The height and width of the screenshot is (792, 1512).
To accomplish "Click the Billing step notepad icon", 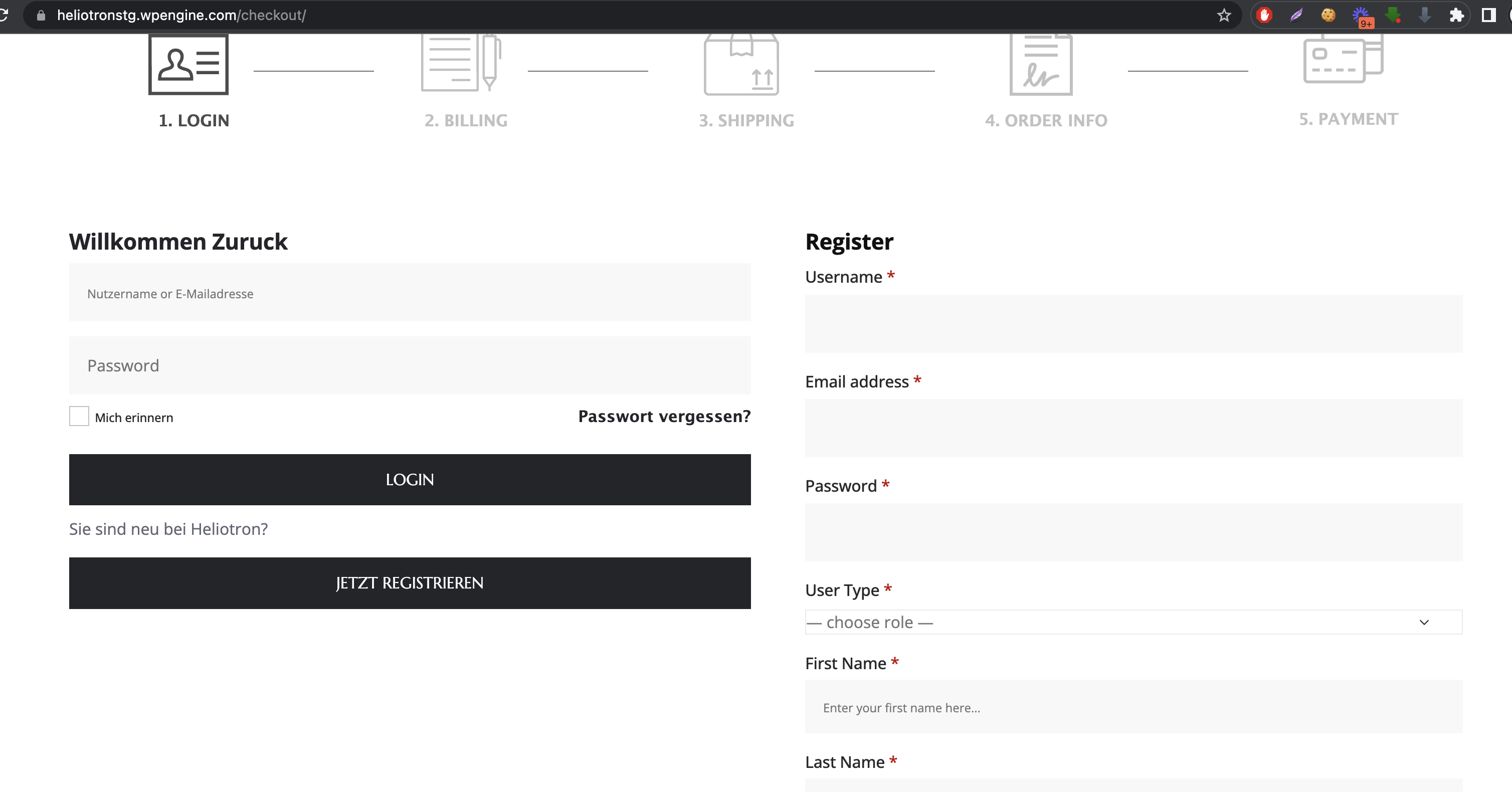I will (x=461, y=63).
